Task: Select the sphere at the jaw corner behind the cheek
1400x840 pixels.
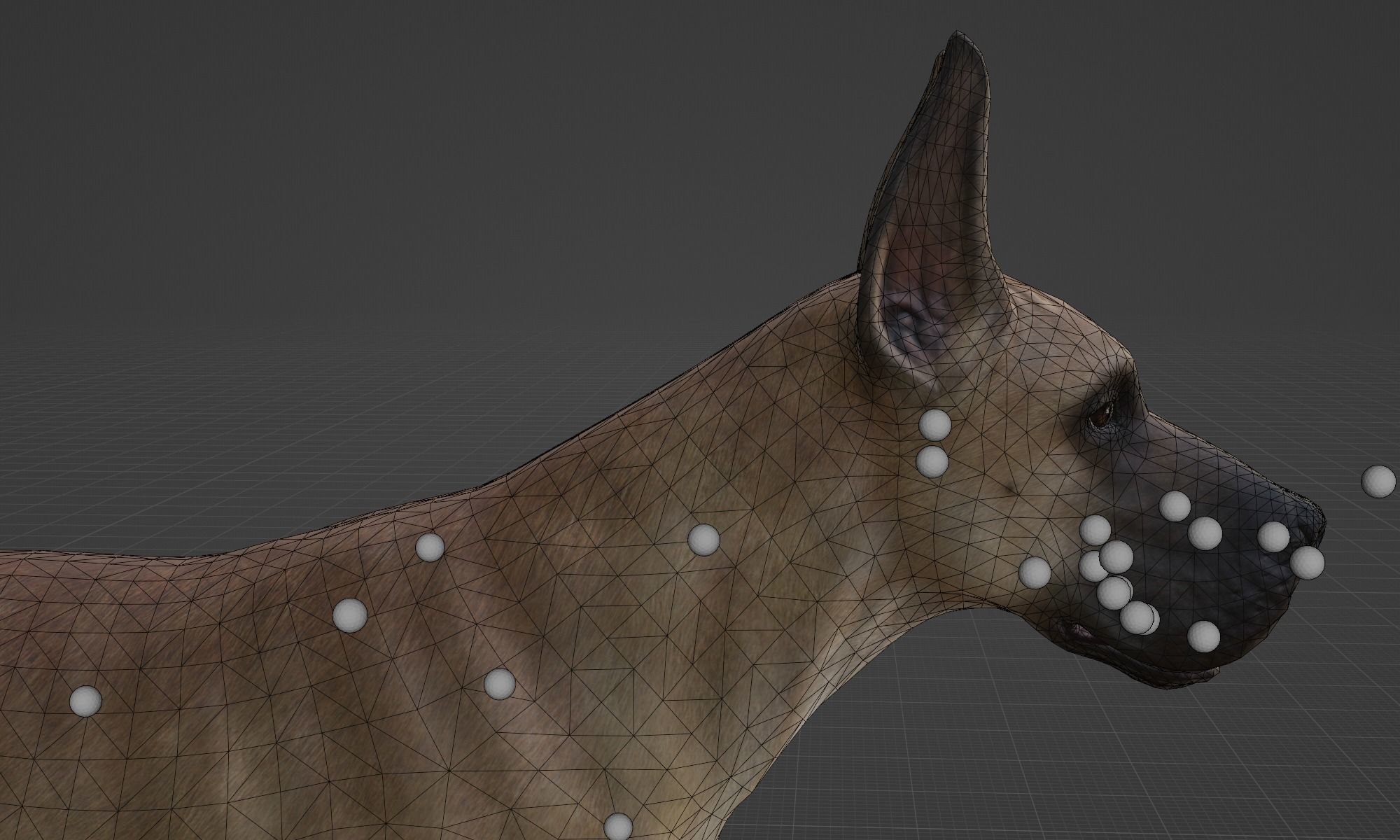Action: pos(1035,572)
